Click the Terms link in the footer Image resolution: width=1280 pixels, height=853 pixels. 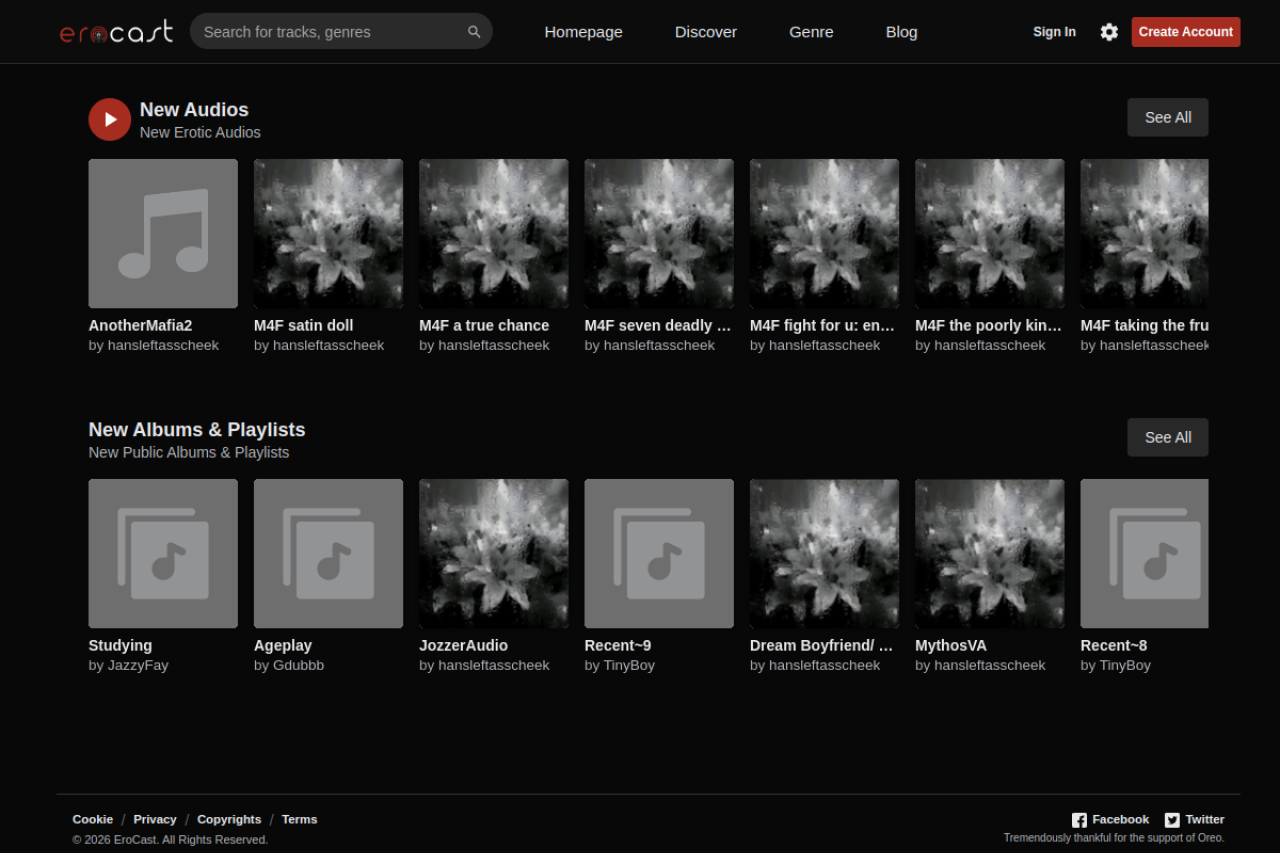point(299,819)
